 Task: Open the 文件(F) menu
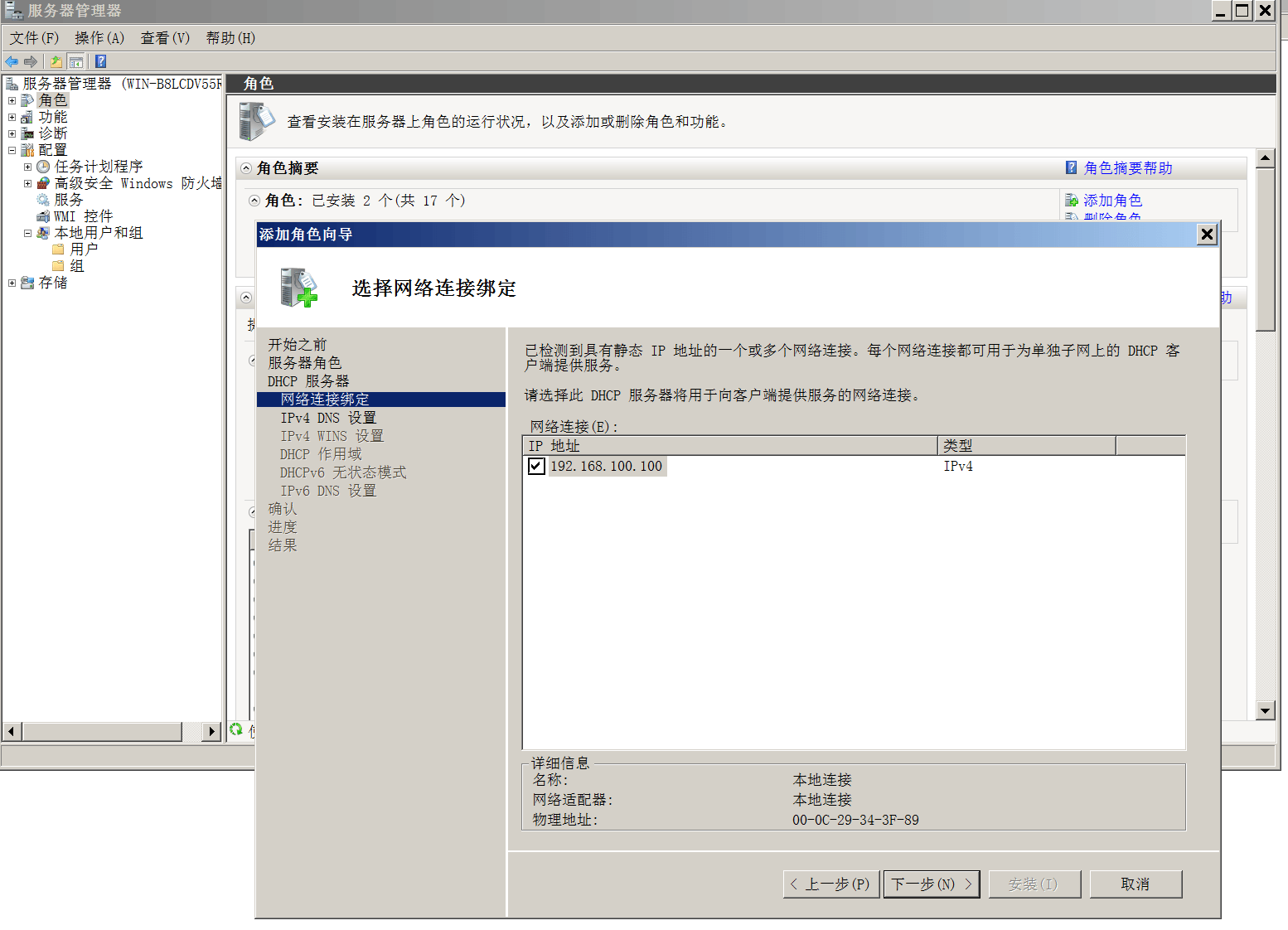click(34, 38)
